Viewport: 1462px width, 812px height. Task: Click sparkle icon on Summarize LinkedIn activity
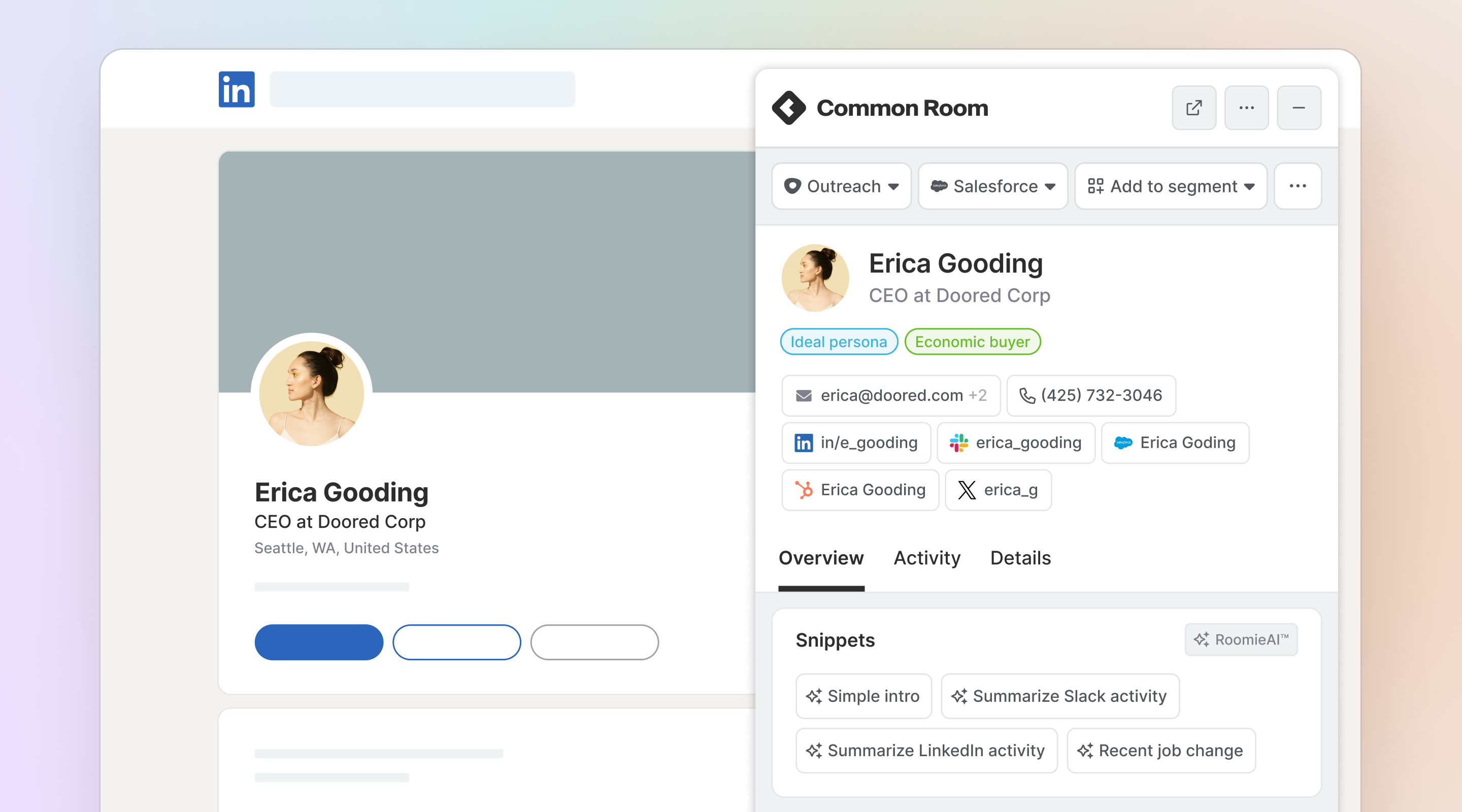[x=814, y=750]
